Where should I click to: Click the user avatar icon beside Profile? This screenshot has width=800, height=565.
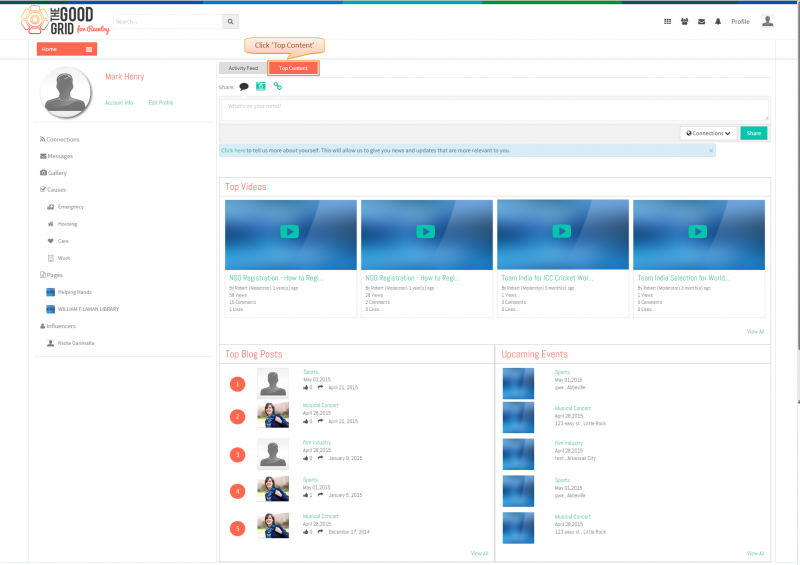click(767, 21)
